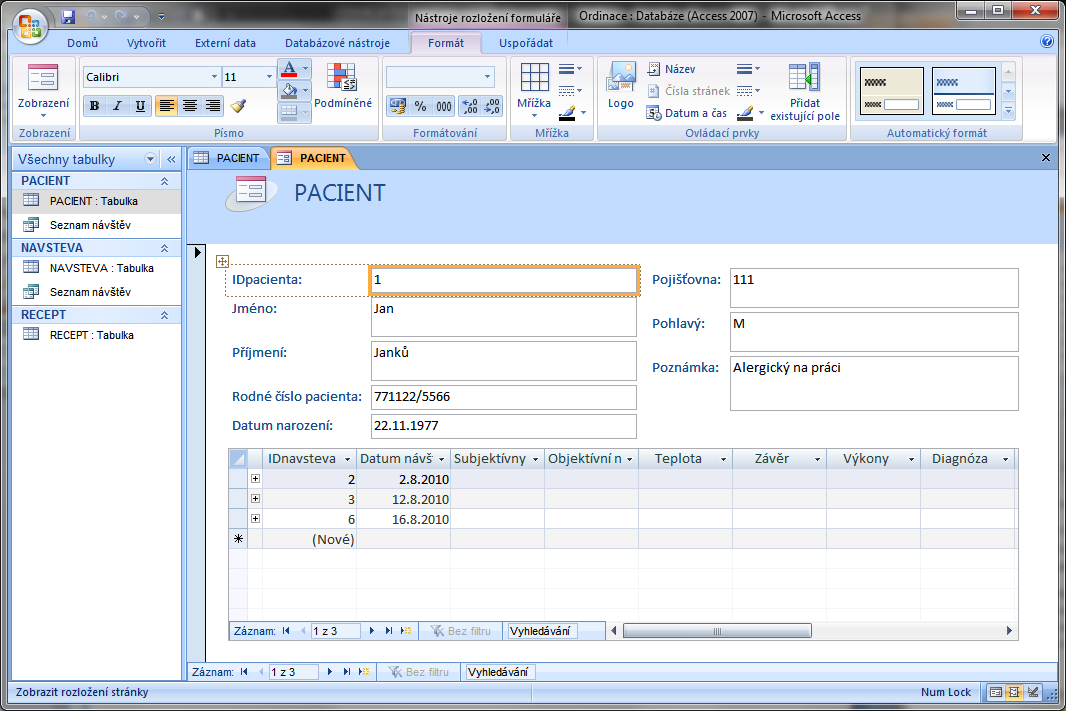The height and width of the screenshot is (711, 1066).
Task: Expand the subdatasheet row for IDnavsteva 2
Action: [x=256, y=479]
